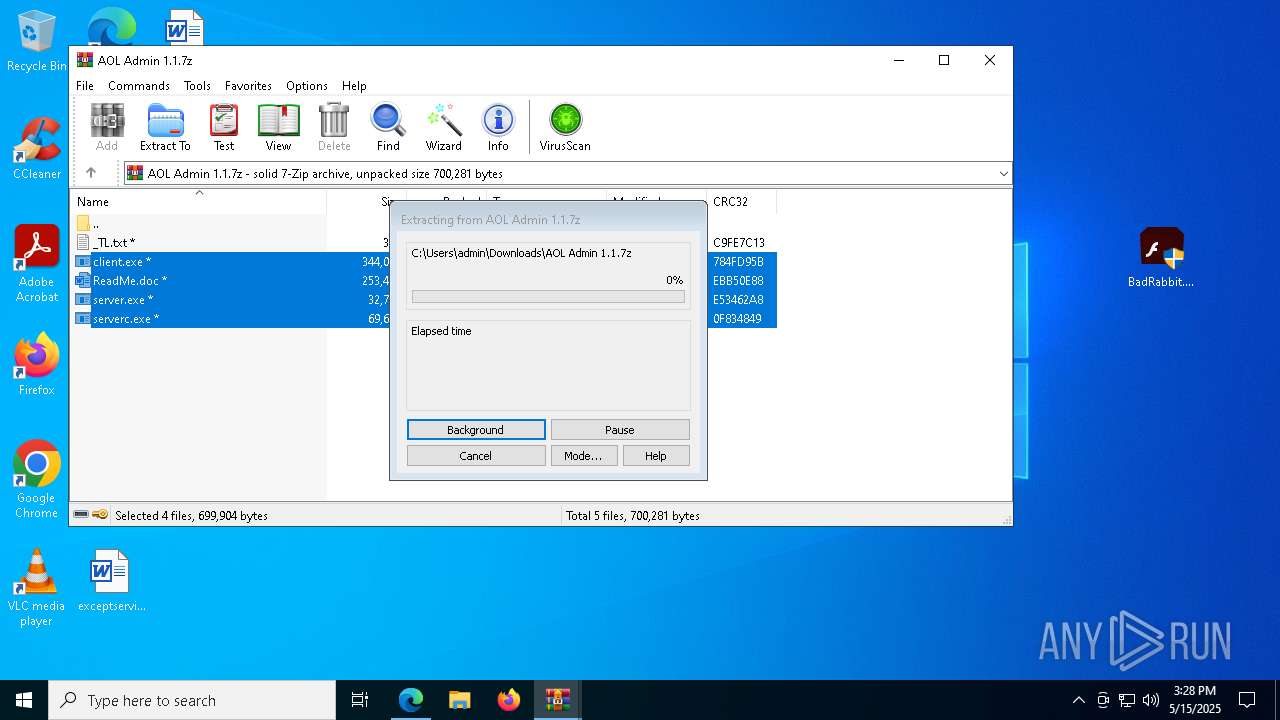Image resolution: width=1280 pixels, height=720 pixels.
Task: Cancel the extraction
Action: click(x=476, y=456)
